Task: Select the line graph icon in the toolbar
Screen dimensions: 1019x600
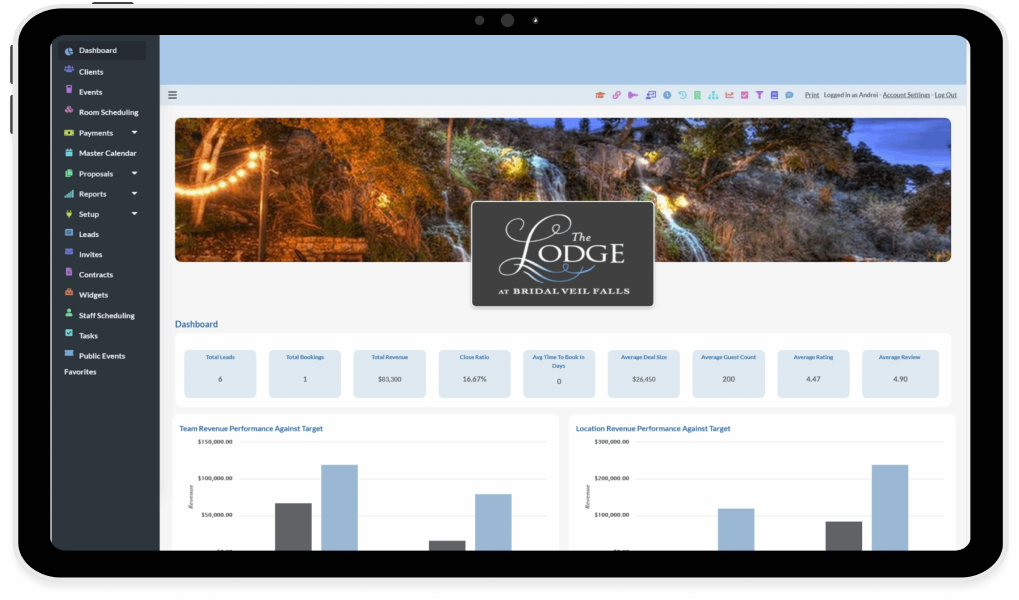Action: click(x=729, y=94)
